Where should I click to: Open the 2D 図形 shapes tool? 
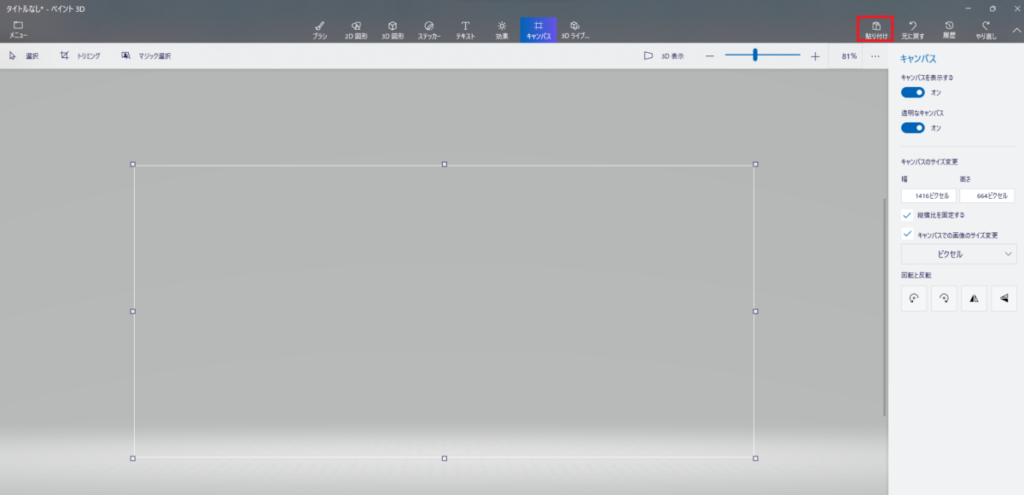pyautogui.click(x=356, y=30)
